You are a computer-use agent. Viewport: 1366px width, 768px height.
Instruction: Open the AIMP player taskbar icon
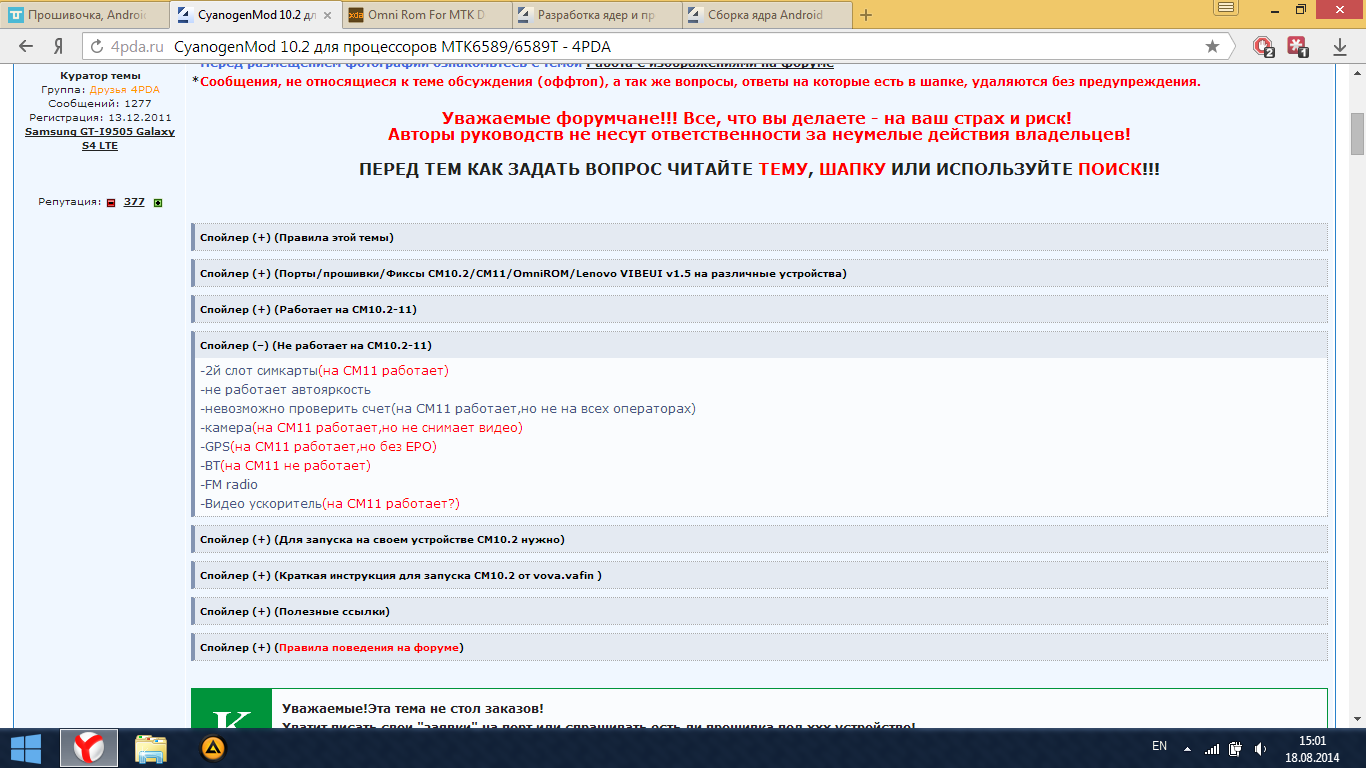[213, 748]
